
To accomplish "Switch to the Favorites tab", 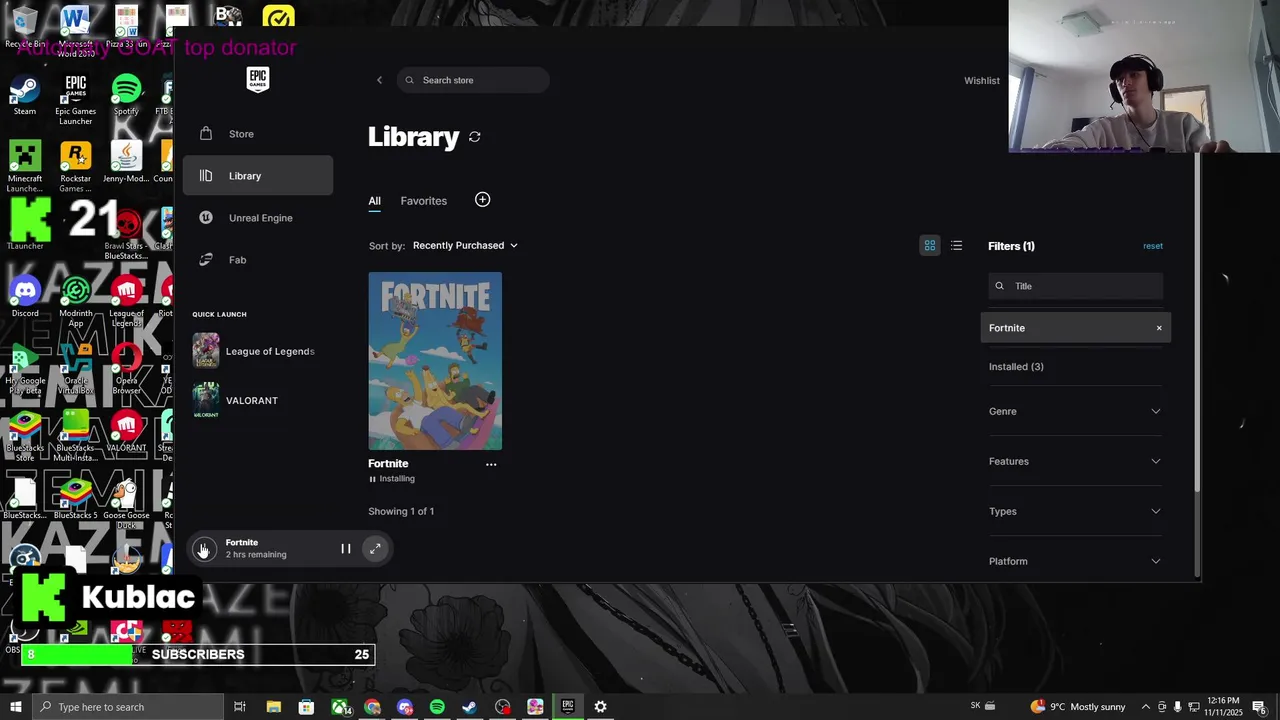I will 424,201.
